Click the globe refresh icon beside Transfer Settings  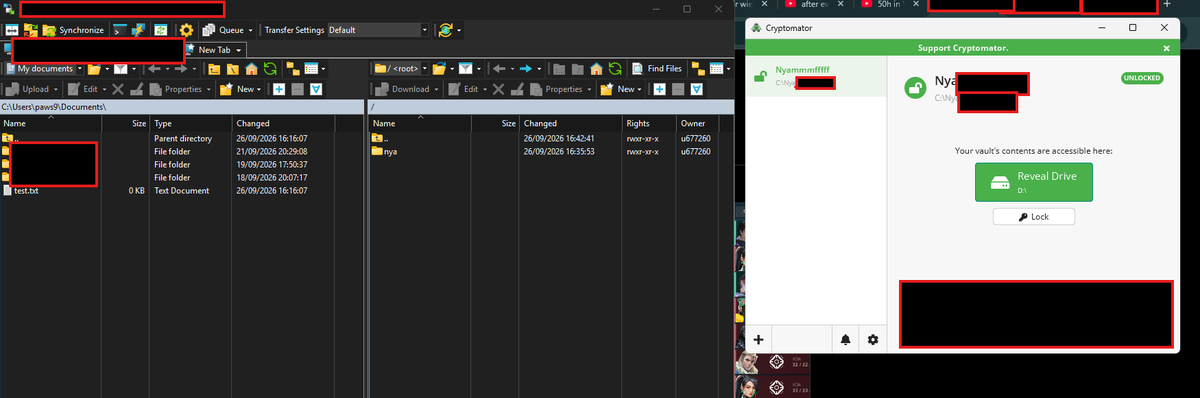446,30
